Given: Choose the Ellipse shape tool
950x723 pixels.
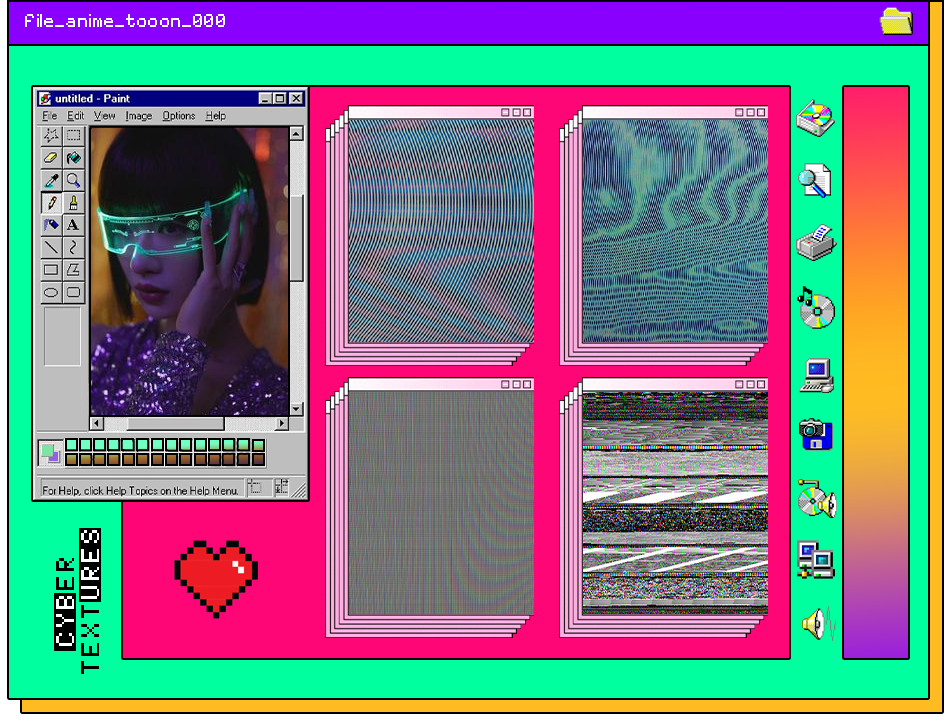Looking at the screenshot, I should tap(51, 292).
